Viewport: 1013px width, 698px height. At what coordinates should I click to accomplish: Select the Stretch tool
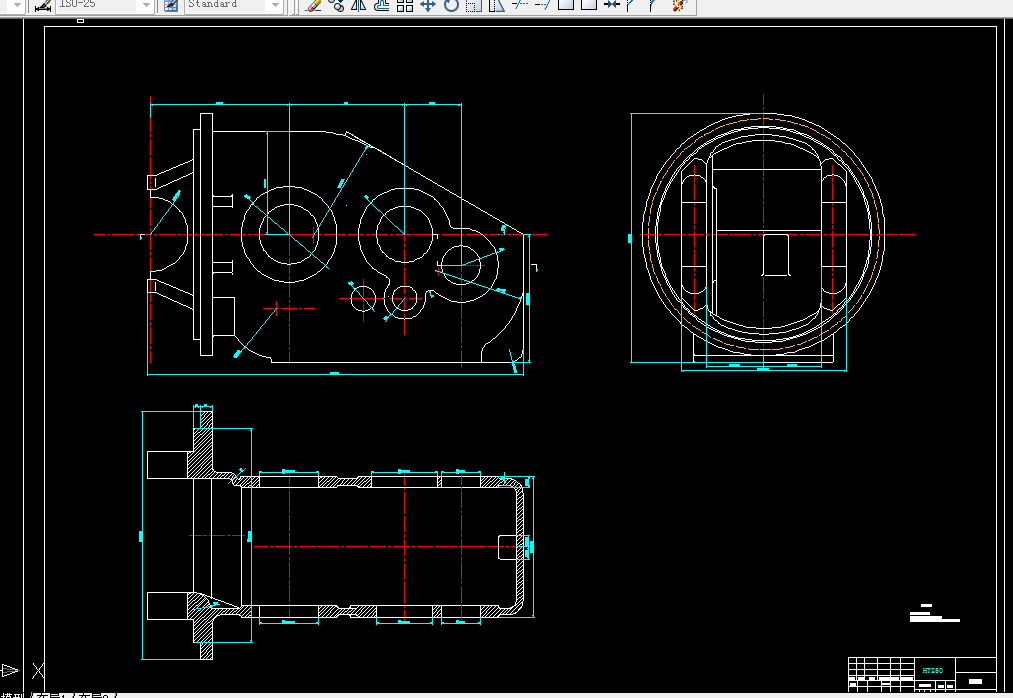(x=496, y=5)
